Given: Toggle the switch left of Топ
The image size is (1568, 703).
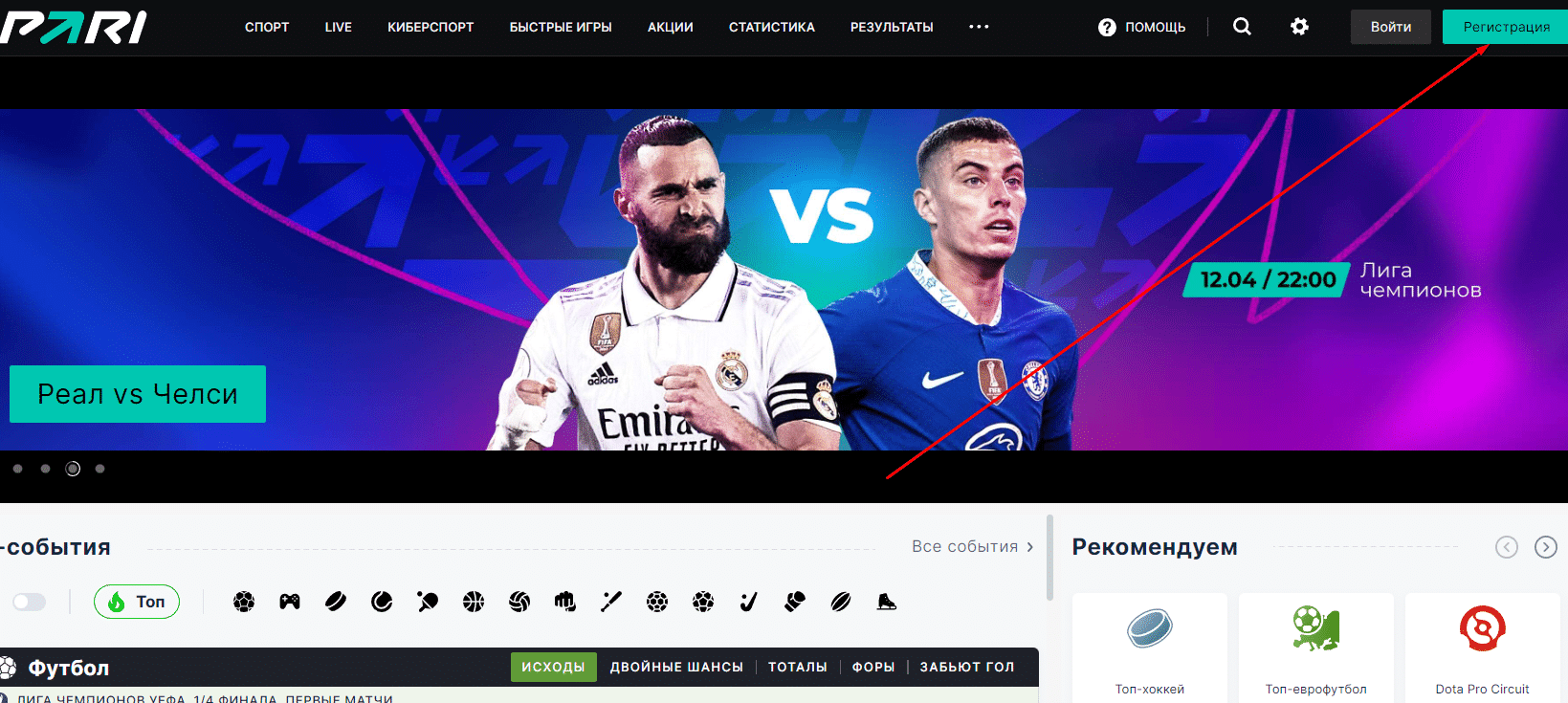Looking at the screenshot, I should point(29,602).
